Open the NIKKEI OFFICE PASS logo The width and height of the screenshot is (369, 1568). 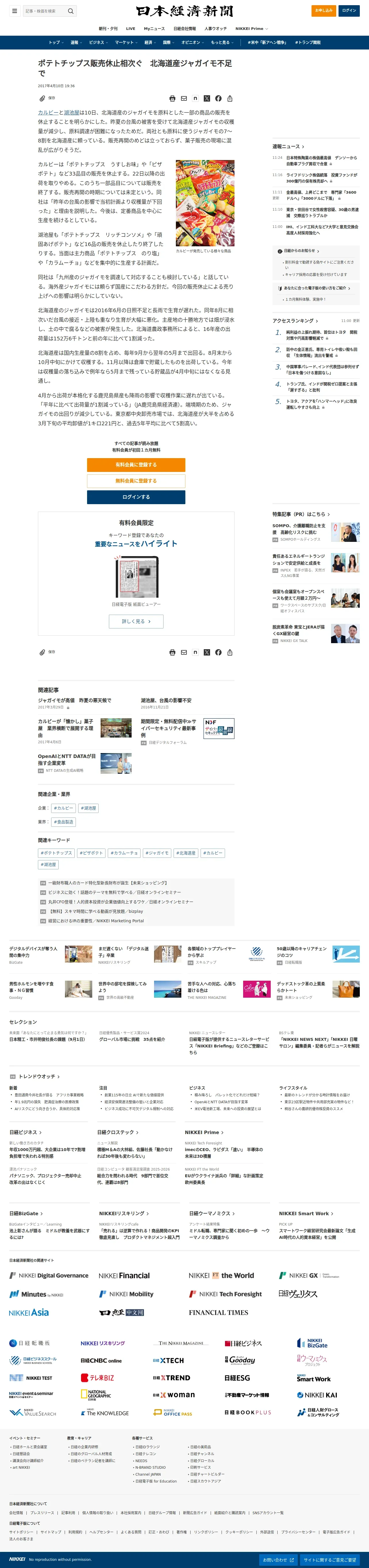click(x=173, y=1412)
